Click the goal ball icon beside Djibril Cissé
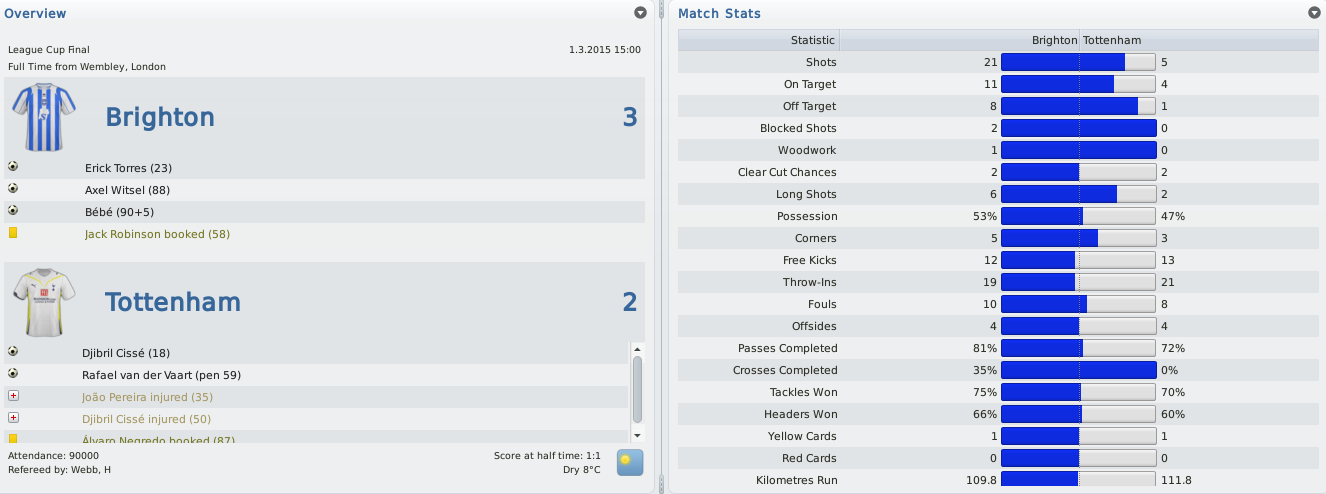 click(x=13, y=352)
